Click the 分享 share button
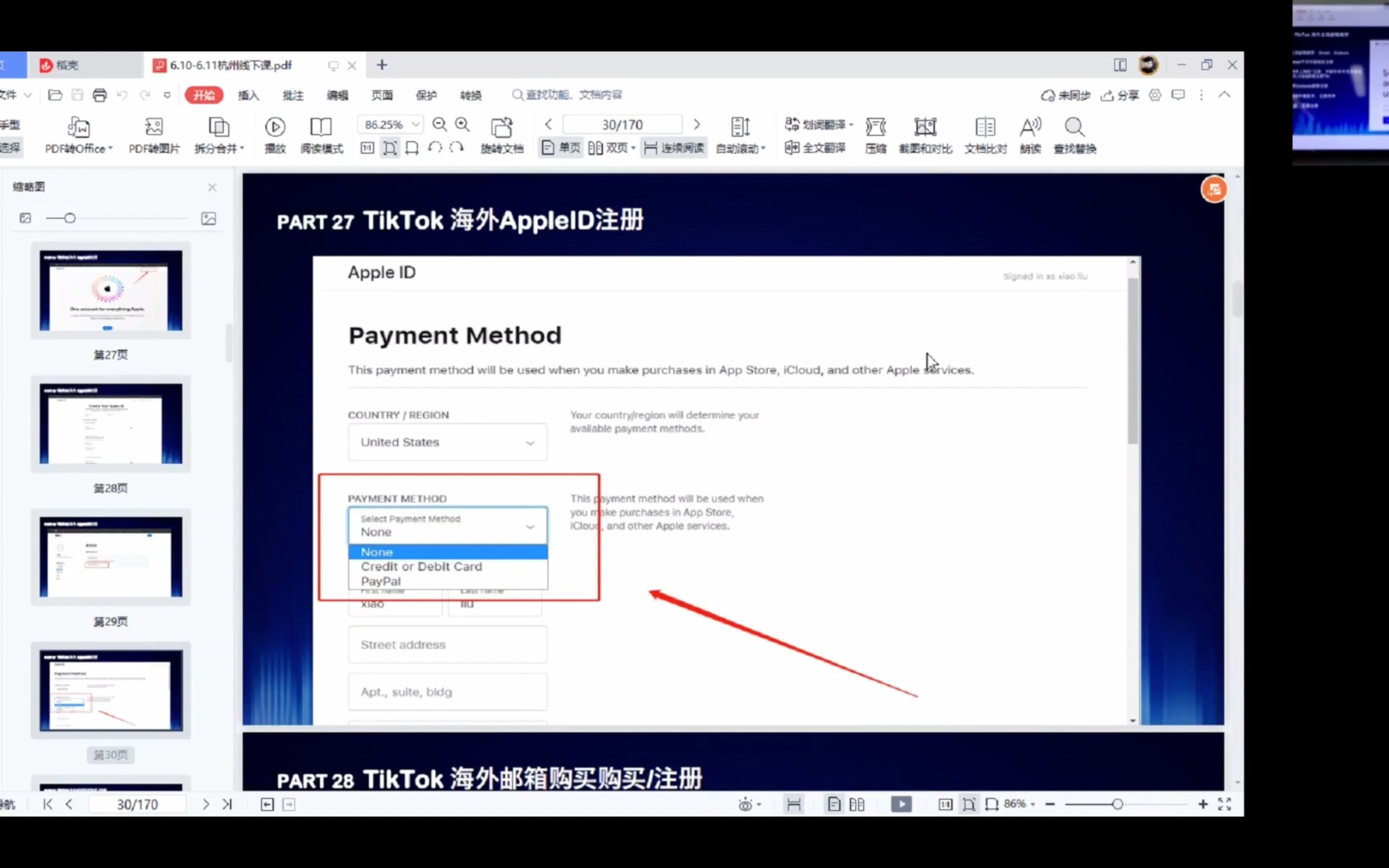This screenshot has width=1389, height=868. coord(1120,95)
